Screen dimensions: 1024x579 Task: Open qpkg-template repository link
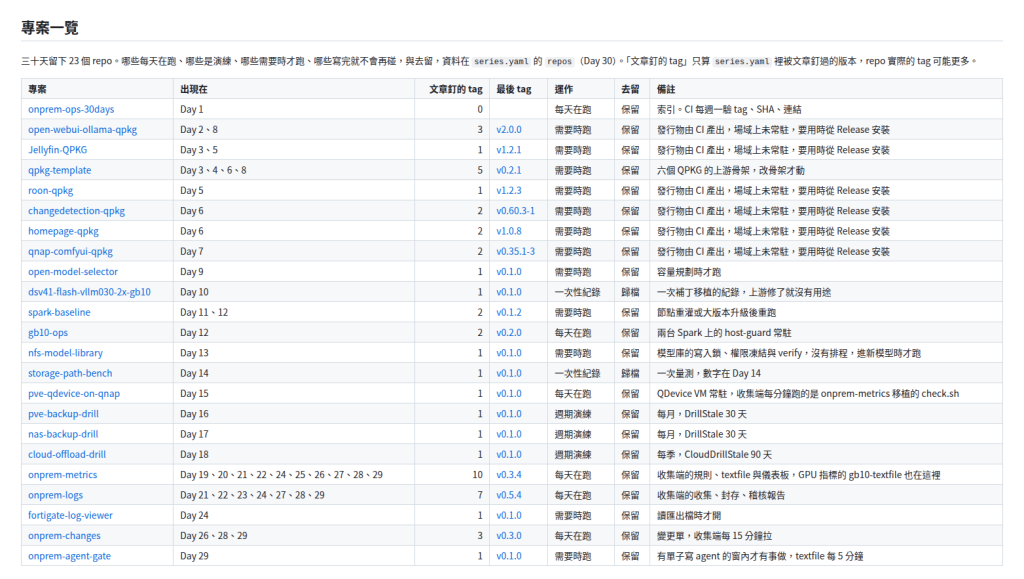tap(59, 170)
